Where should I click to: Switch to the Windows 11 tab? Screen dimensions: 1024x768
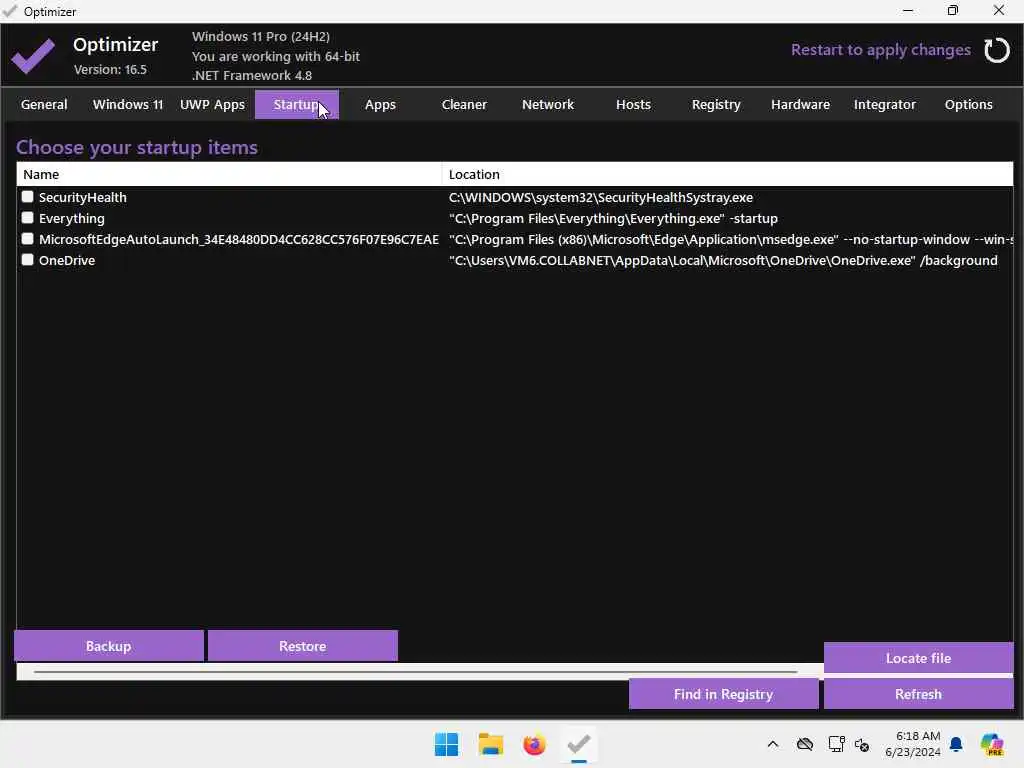coord(128,104)
